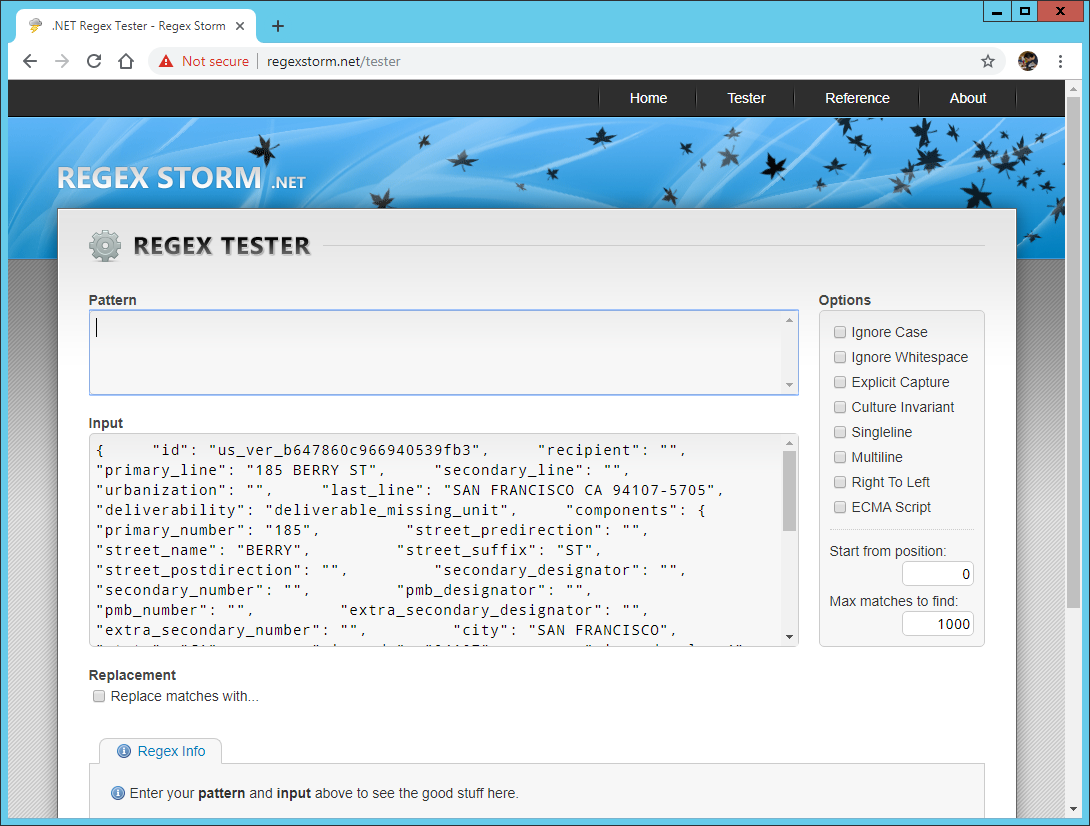Viewport: 1090px width, 826px height.
Task: Open the Chrome three-dot menu
Action: click(x=1060, y=61)
